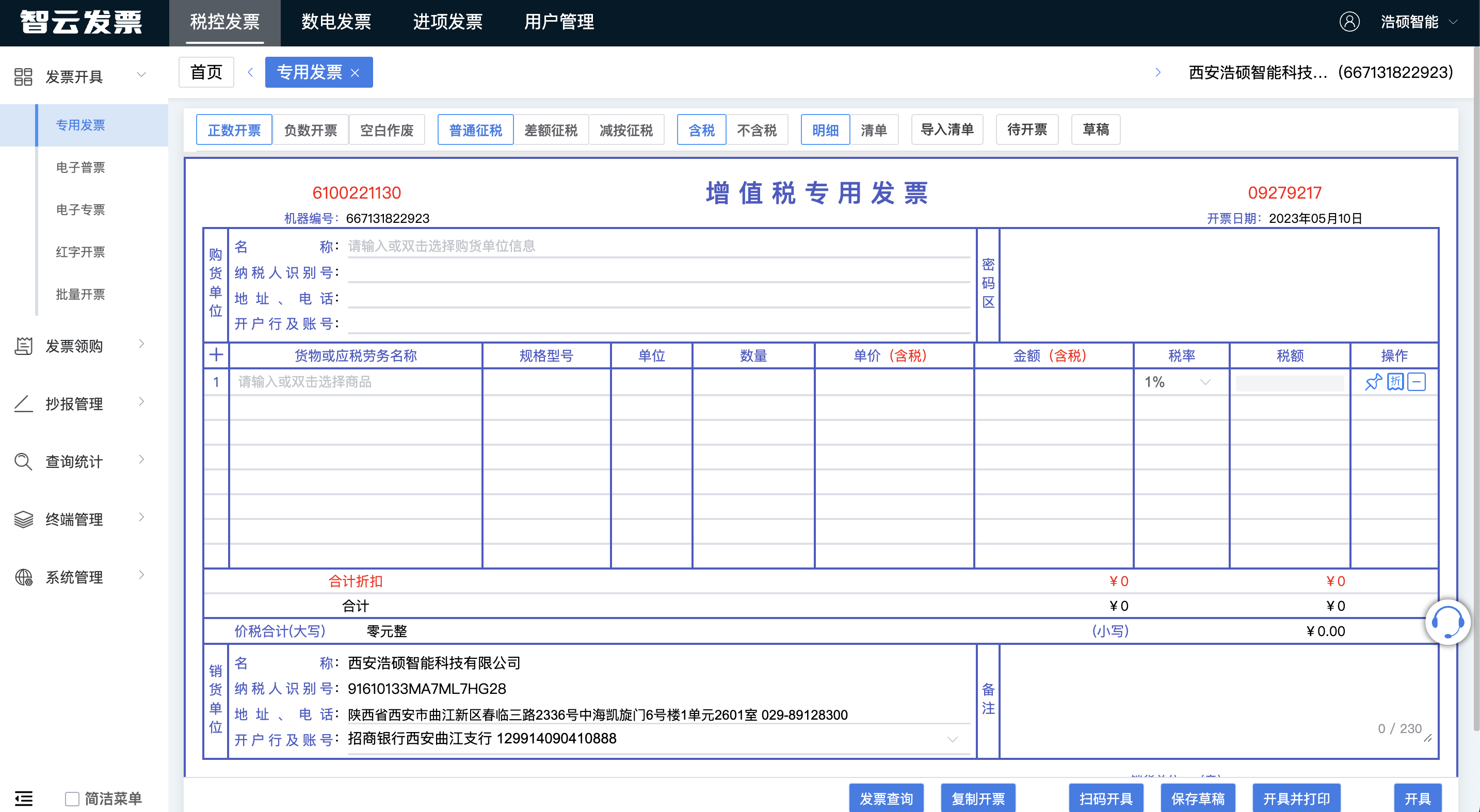The width and height of the screenshot is (1480, 812).
Task: Go to the 首页 tab
Action: click(206, 72)
